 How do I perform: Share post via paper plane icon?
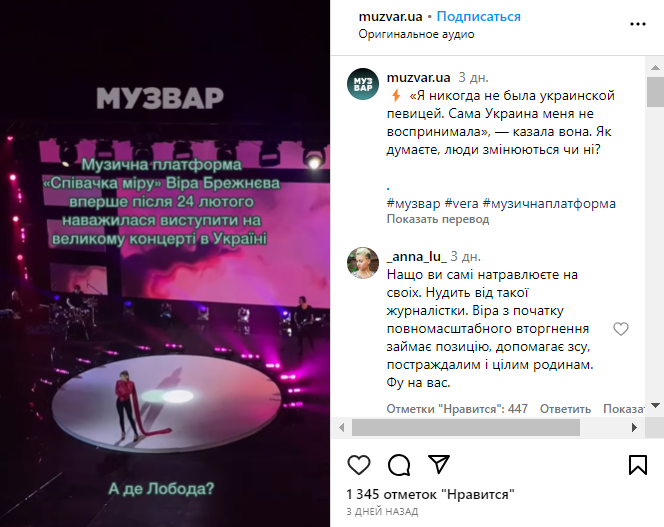[x=439, y=464]
